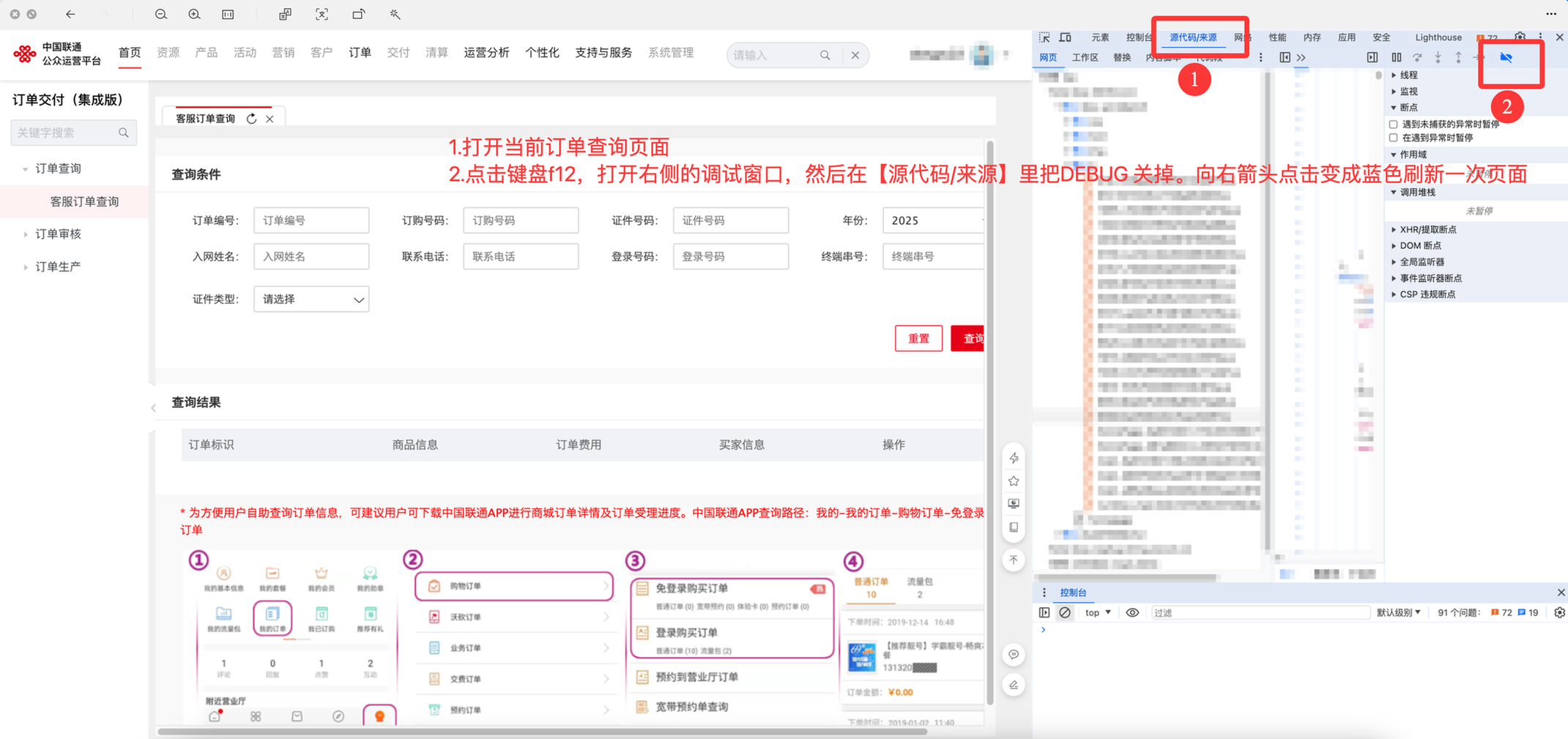1568x739 pixels.
Task: Click the back-to-top floating arrow button
Action: click(x=1014, y=560)
